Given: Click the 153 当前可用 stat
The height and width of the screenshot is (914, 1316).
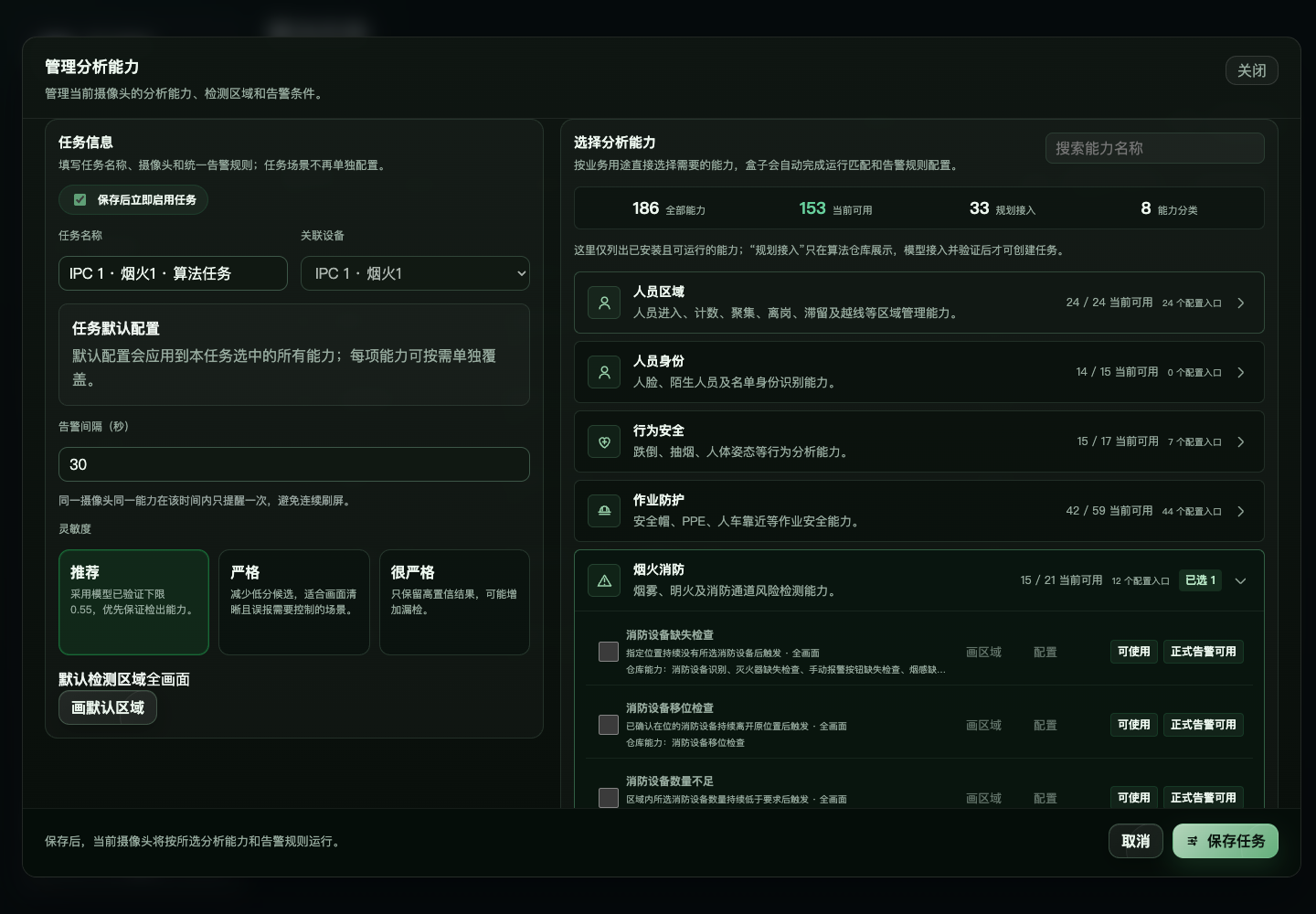Looking at the screenshot, I should (x=835, y=208).
